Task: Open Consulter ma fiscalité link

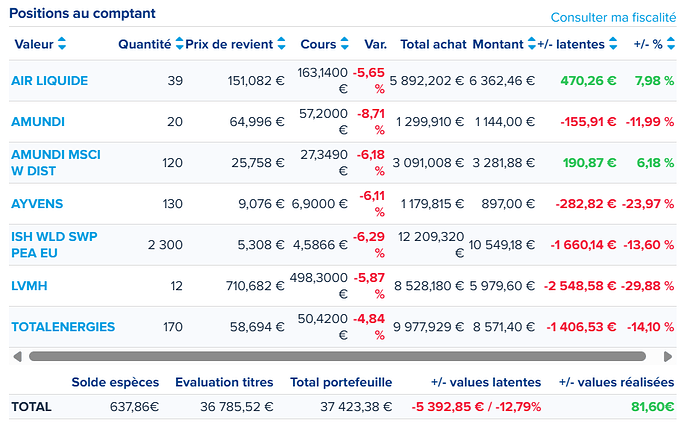Action: pos(613,18)
